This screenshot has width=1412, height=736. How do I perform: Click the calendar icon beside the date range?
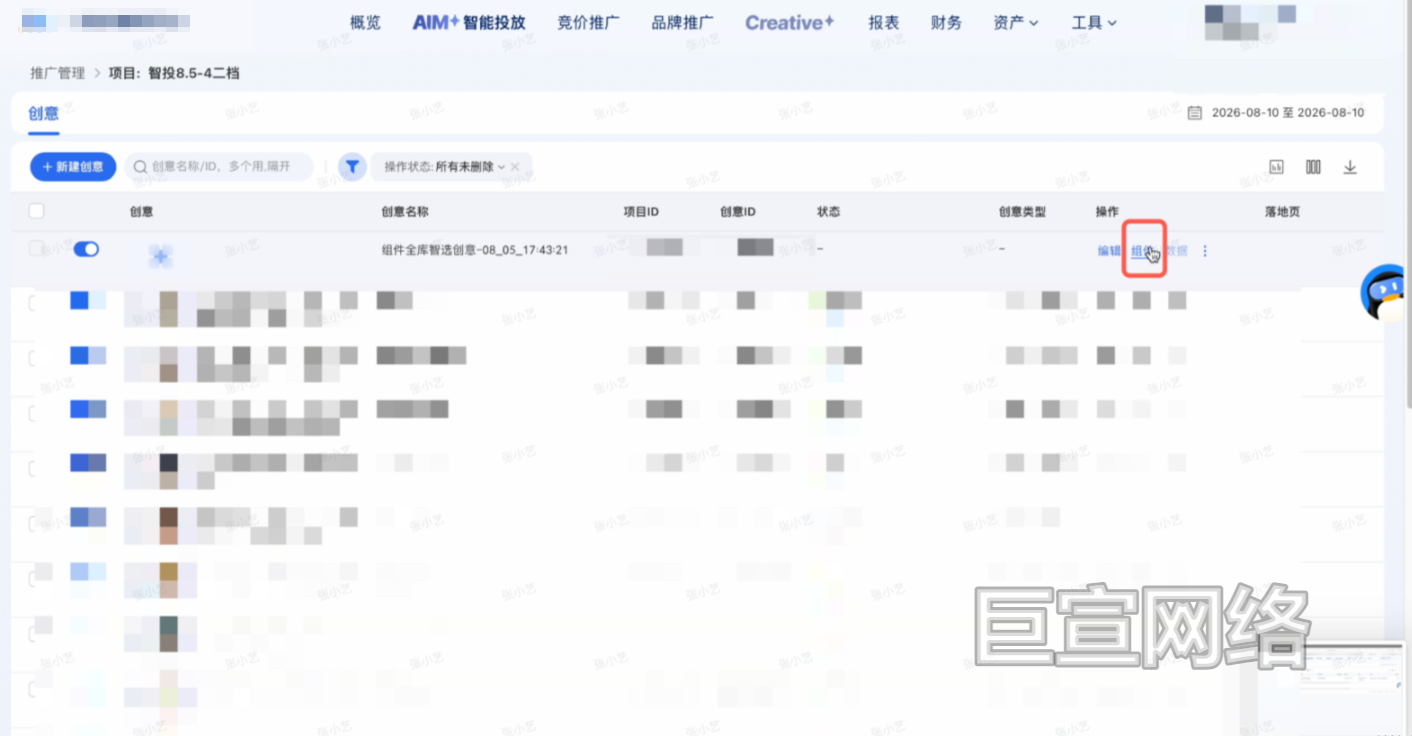point(1194,113)
